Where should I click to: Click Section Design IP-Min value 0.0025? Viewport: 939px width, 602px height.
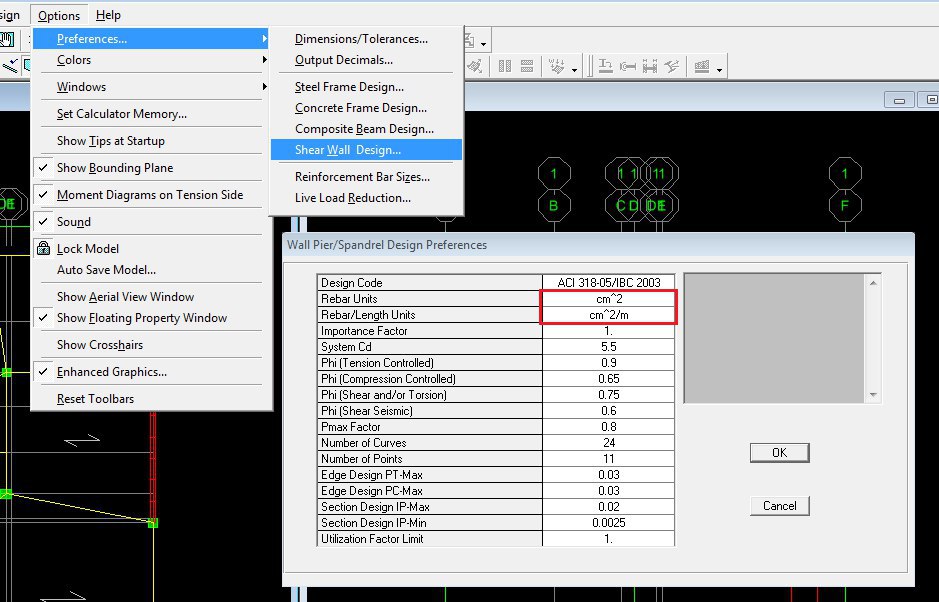608,522
